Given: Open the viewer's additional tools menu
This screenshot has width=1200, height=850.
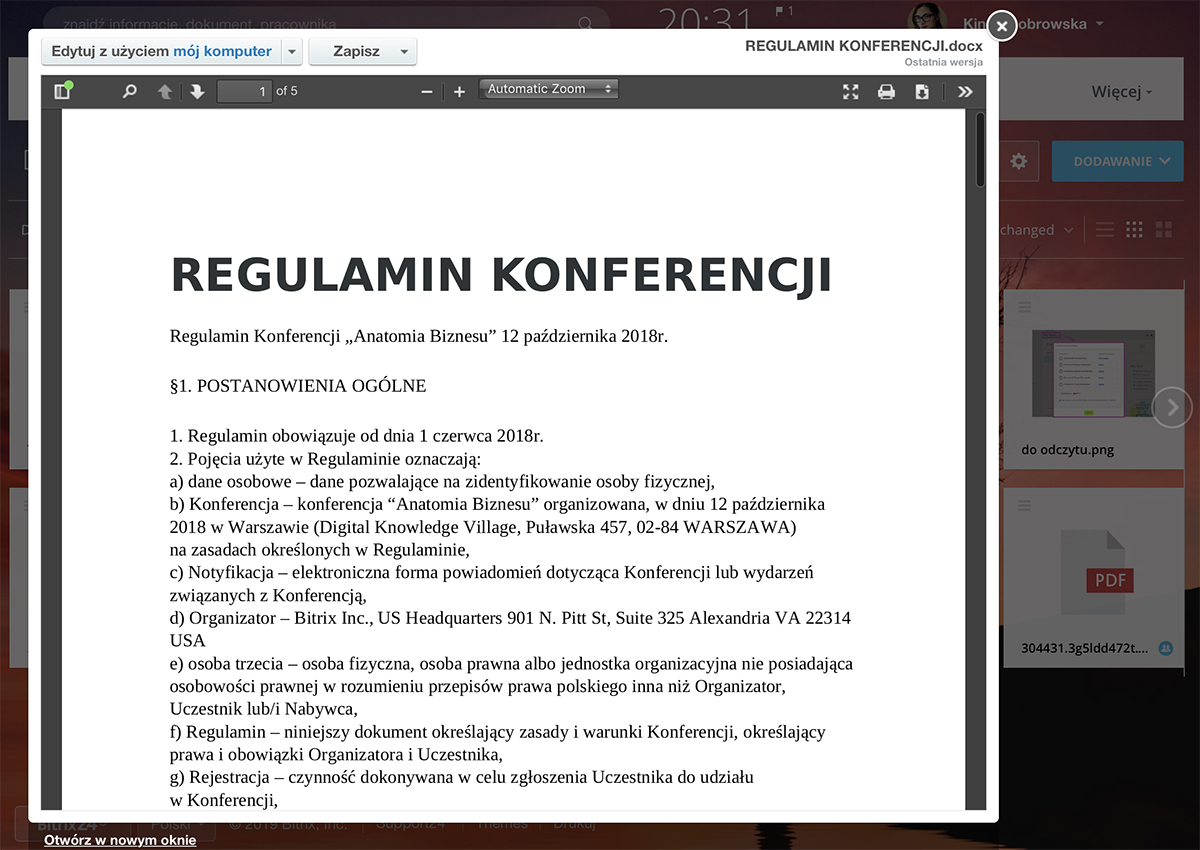Looking at the screenshot, I should click(x=964, y=91).
